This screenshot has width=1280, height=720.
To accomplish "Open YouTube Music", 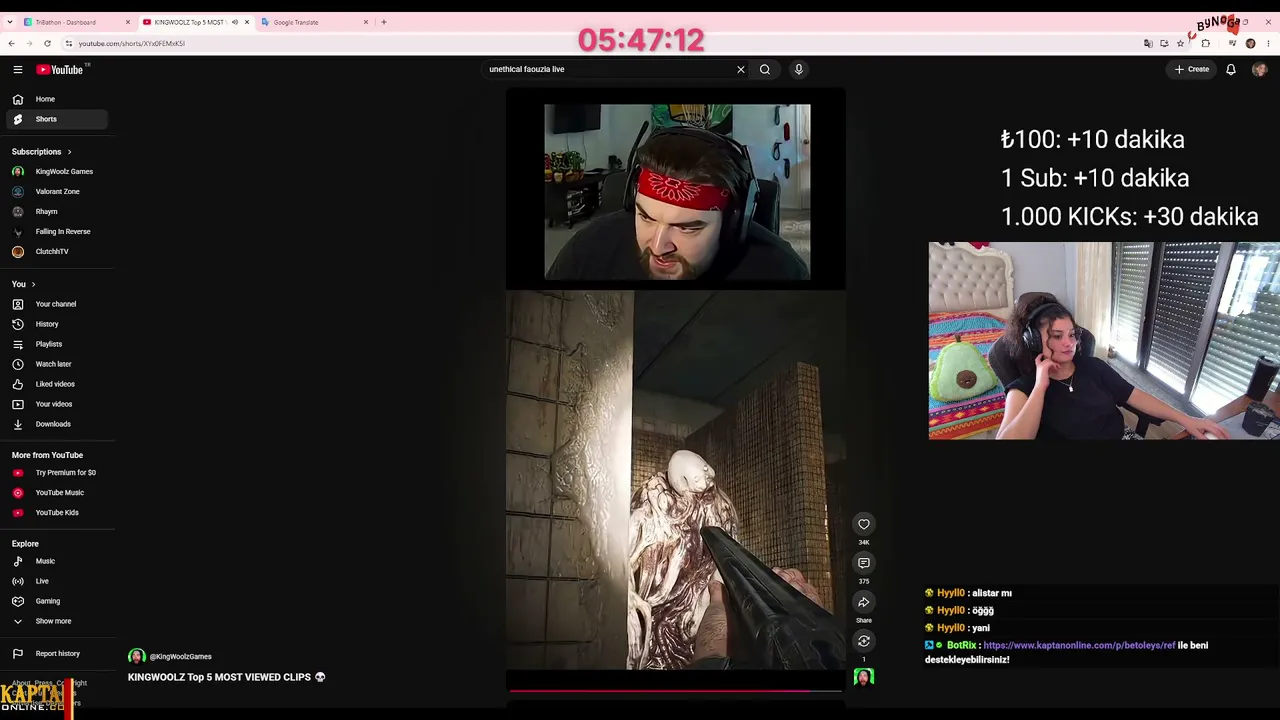I will tap(56, 493).
